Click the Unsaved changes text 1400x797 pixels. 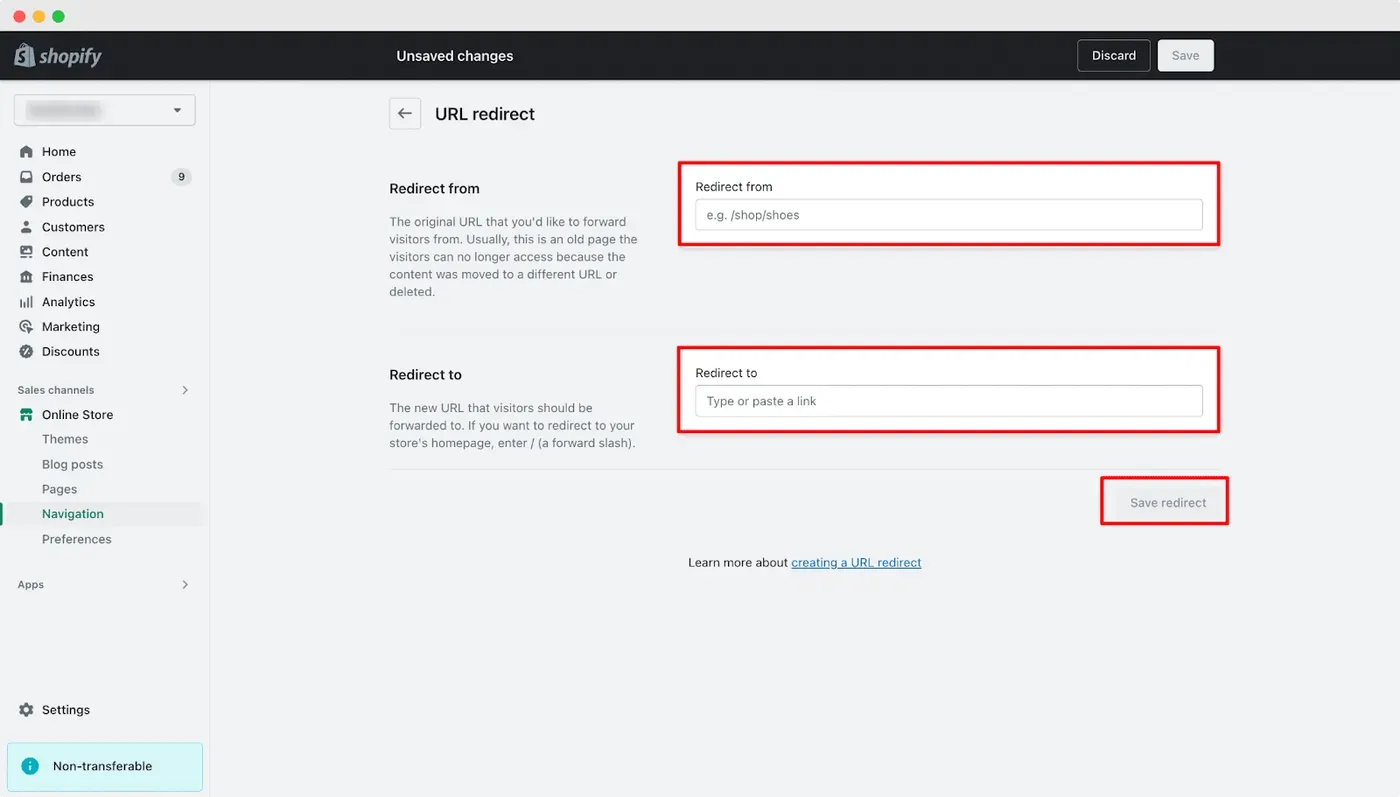point(455,56)
